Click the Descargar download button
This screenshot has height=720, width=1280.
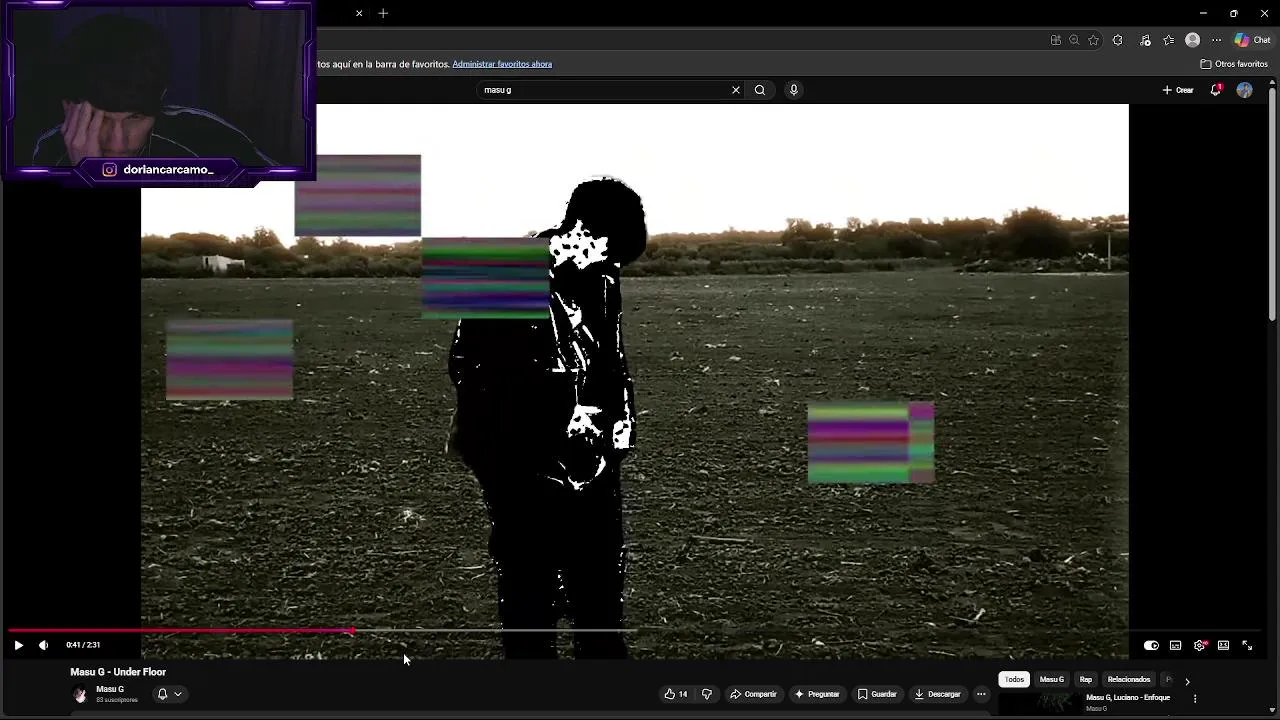(937, 694)
